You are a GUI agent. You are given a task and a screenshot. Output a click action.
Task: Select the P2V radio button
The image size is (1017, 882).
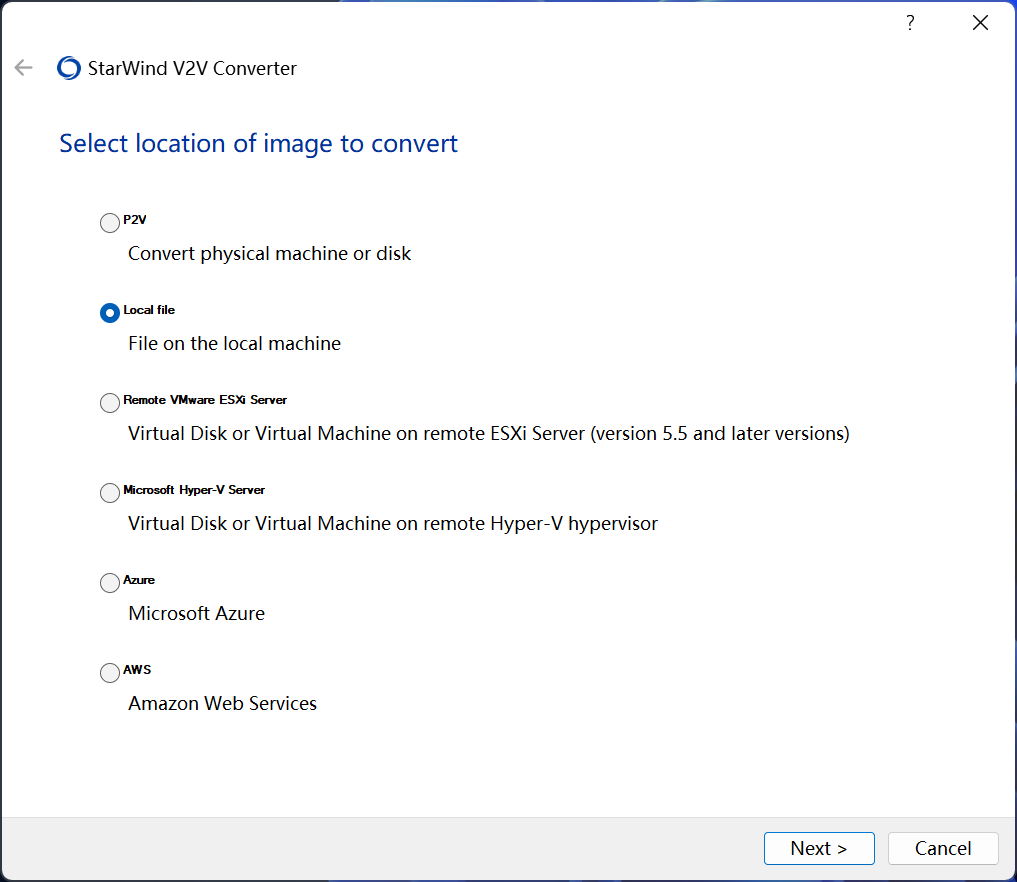tap(110, 223)
